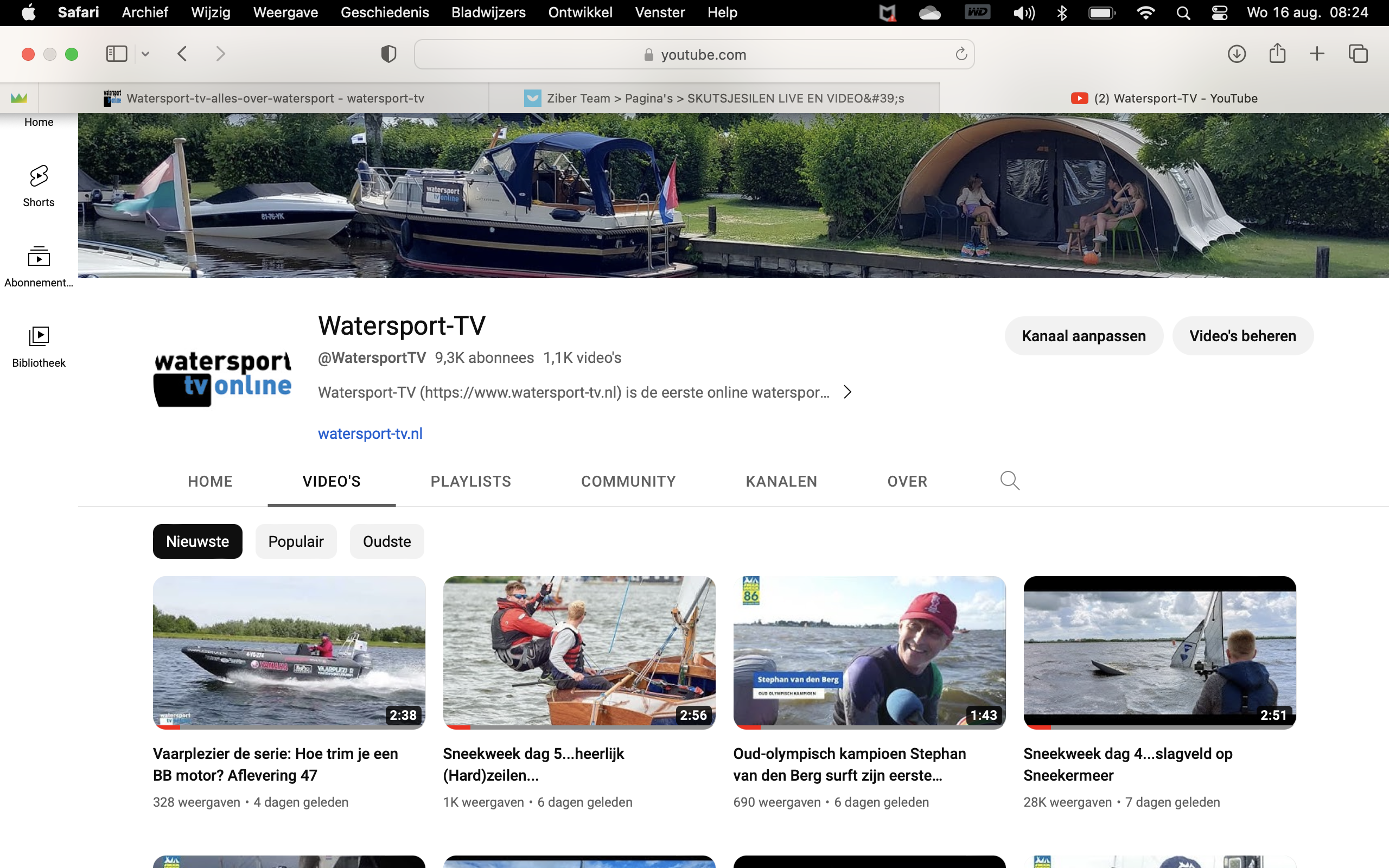Open the sidebar tab group chevron

145,53
